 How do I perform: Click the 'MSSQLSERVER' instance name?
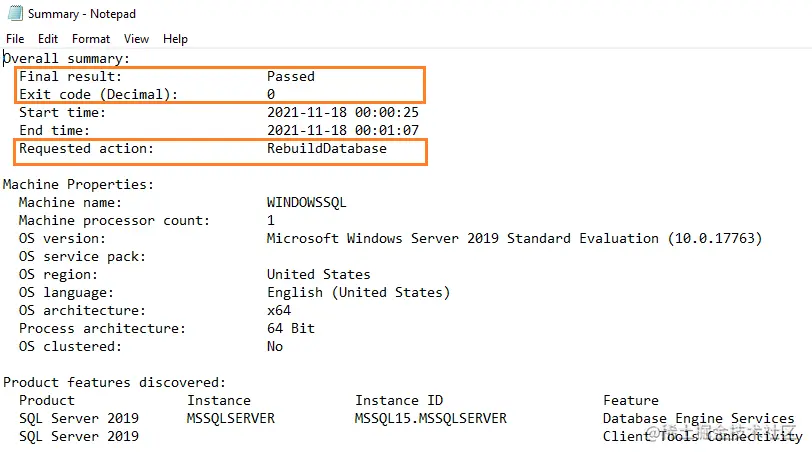click(x=231, y=419)
